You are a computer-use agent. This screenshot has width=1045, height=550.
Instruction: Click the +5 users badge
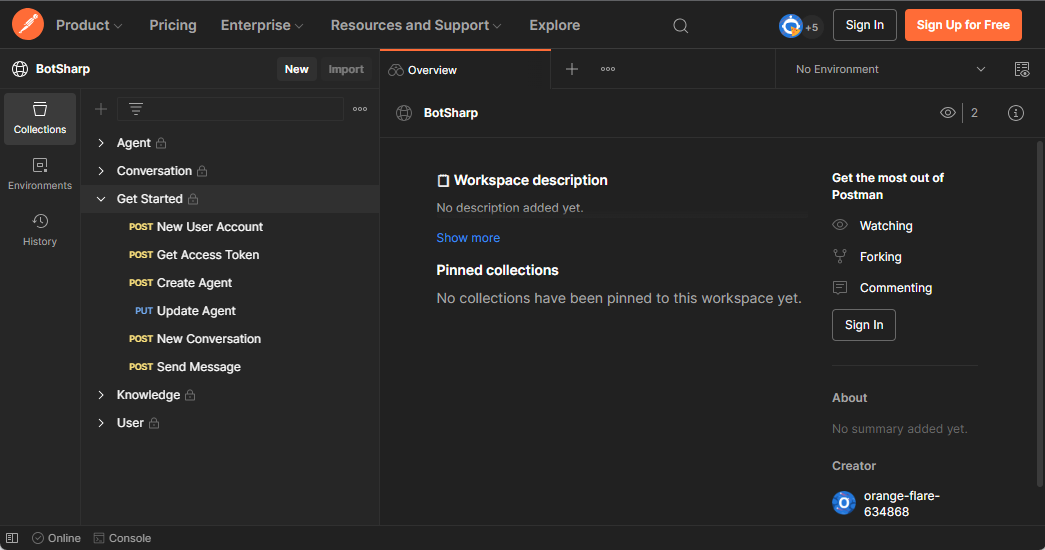(812, 27)
